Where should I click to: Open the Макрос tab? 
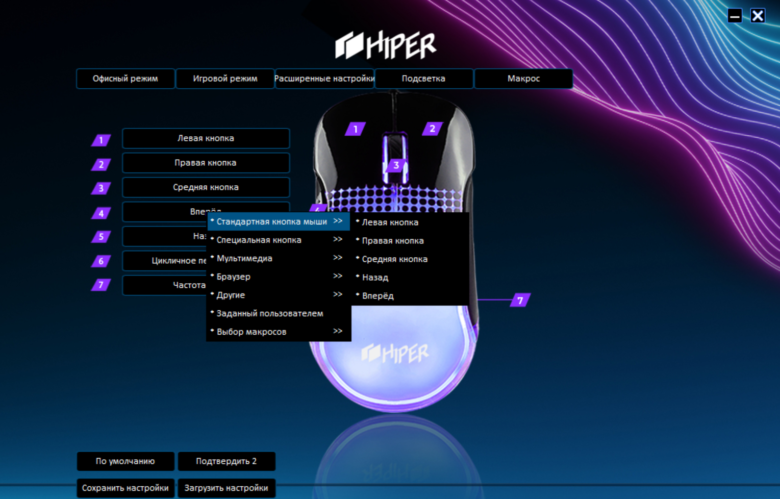click(523, 79)
